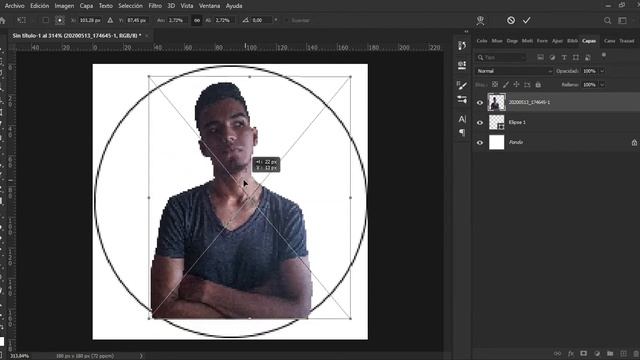Image resolution: width=640 pixels, height=360 pixels.
Task: Edit the Y position field
Action: 137,20
